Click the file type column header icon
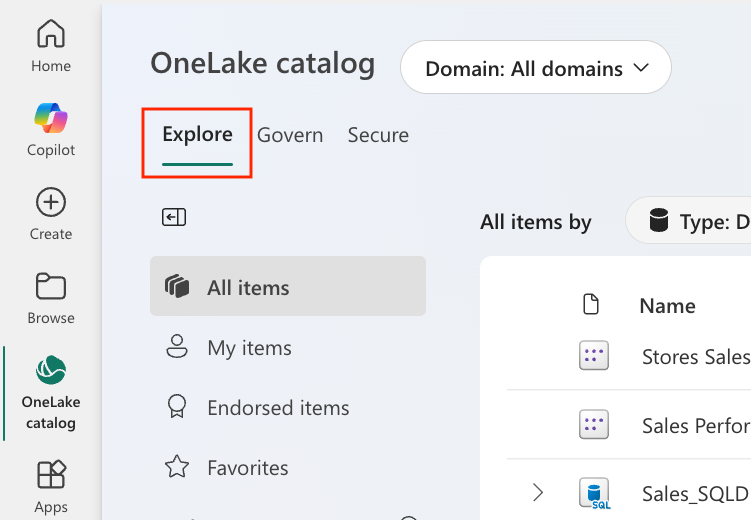The width and height of the screenshot is (751, 520). pyautogui.click(x=591, y=305)
